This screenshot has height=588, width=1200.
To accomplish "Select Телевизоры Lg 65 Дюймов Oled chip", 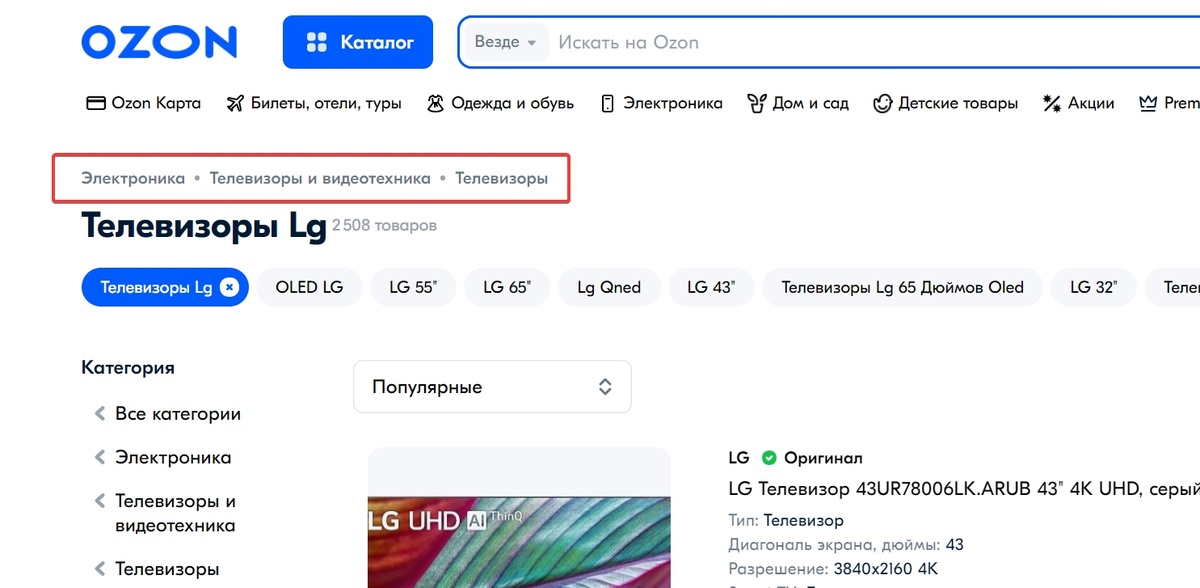I will click(x=902, y=287).
